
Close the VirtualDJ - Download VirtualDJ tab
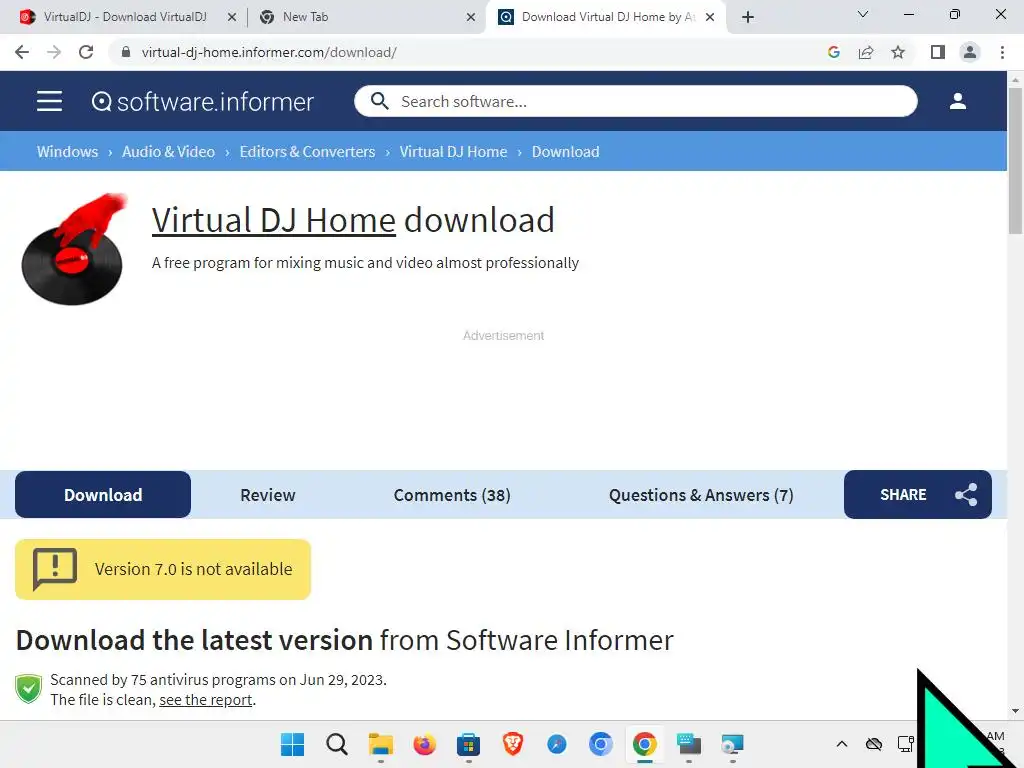232,17
